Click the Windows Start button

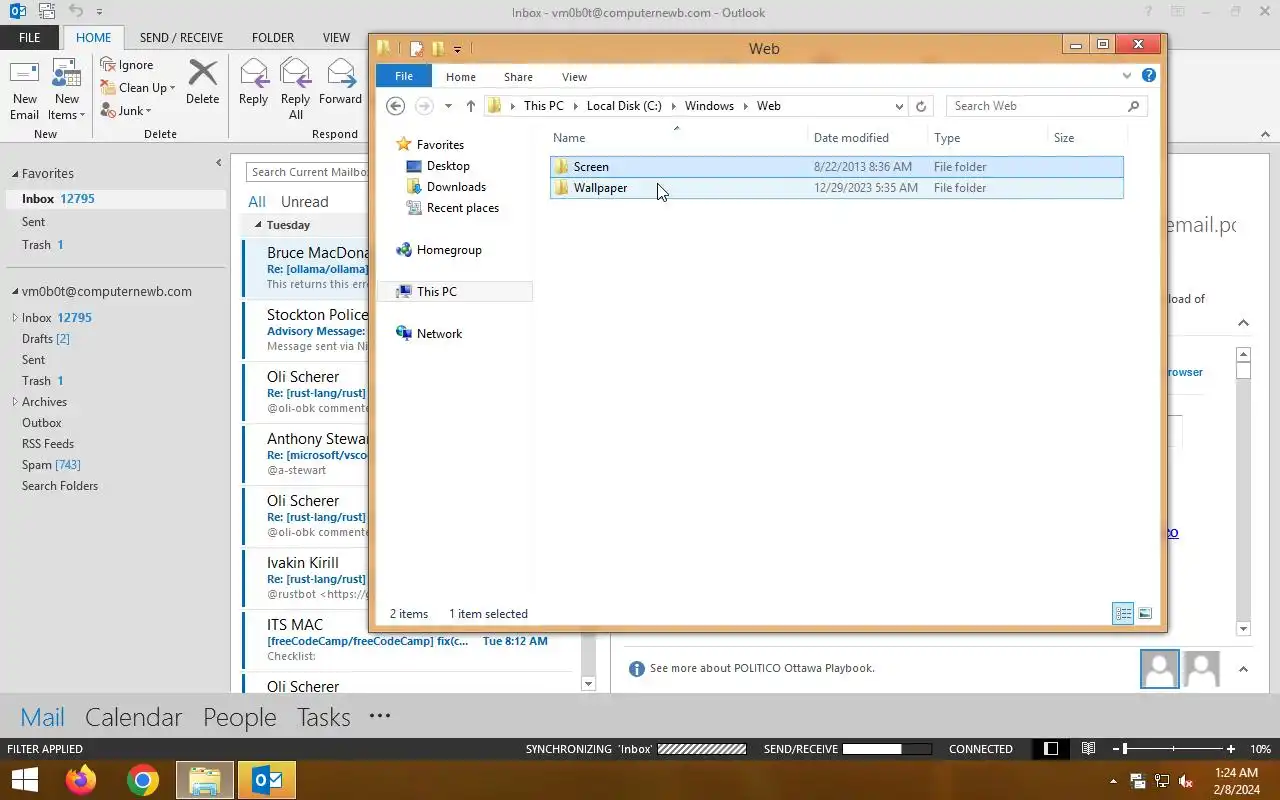[x=25, y=780]
